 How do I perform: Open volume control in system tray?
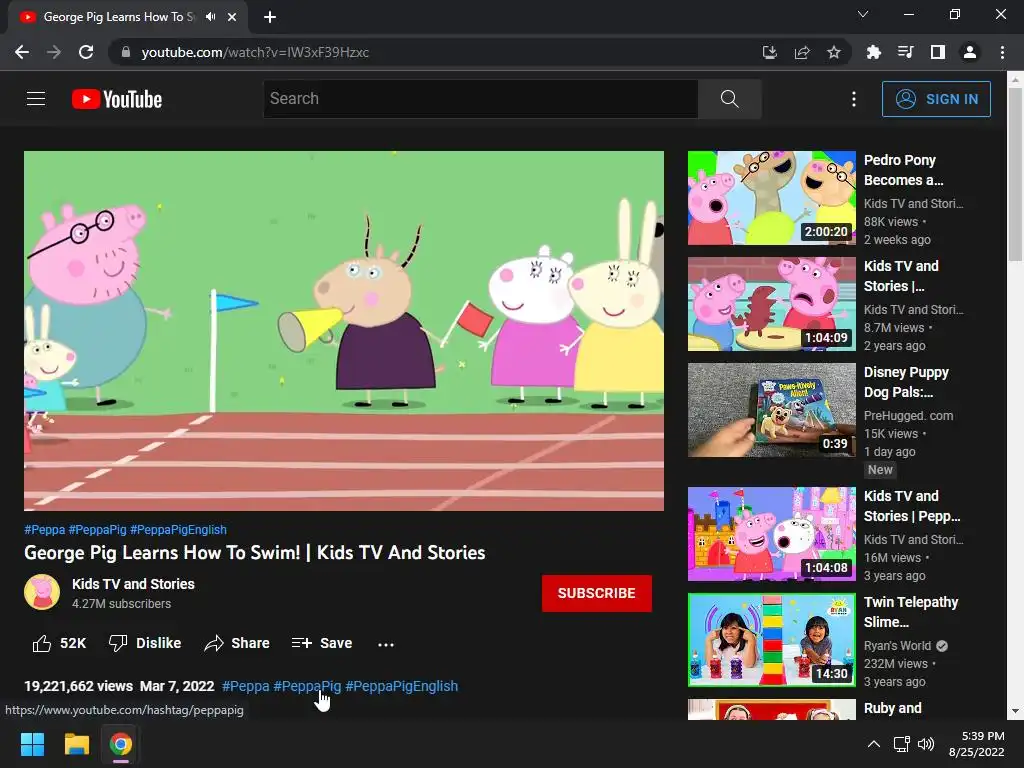[925, 744]
